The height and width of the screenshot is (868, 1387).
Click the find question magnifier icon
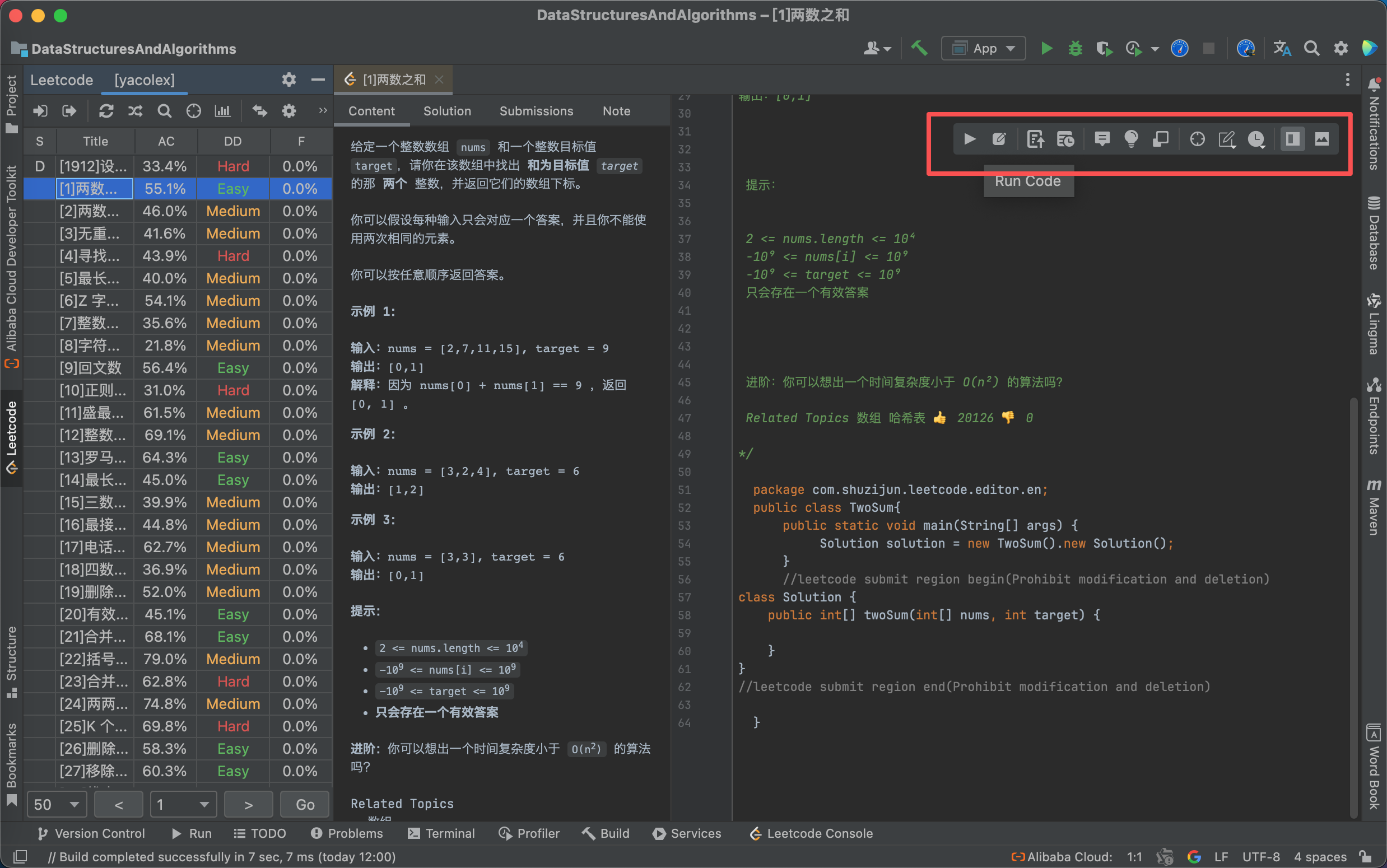point(165,111)
